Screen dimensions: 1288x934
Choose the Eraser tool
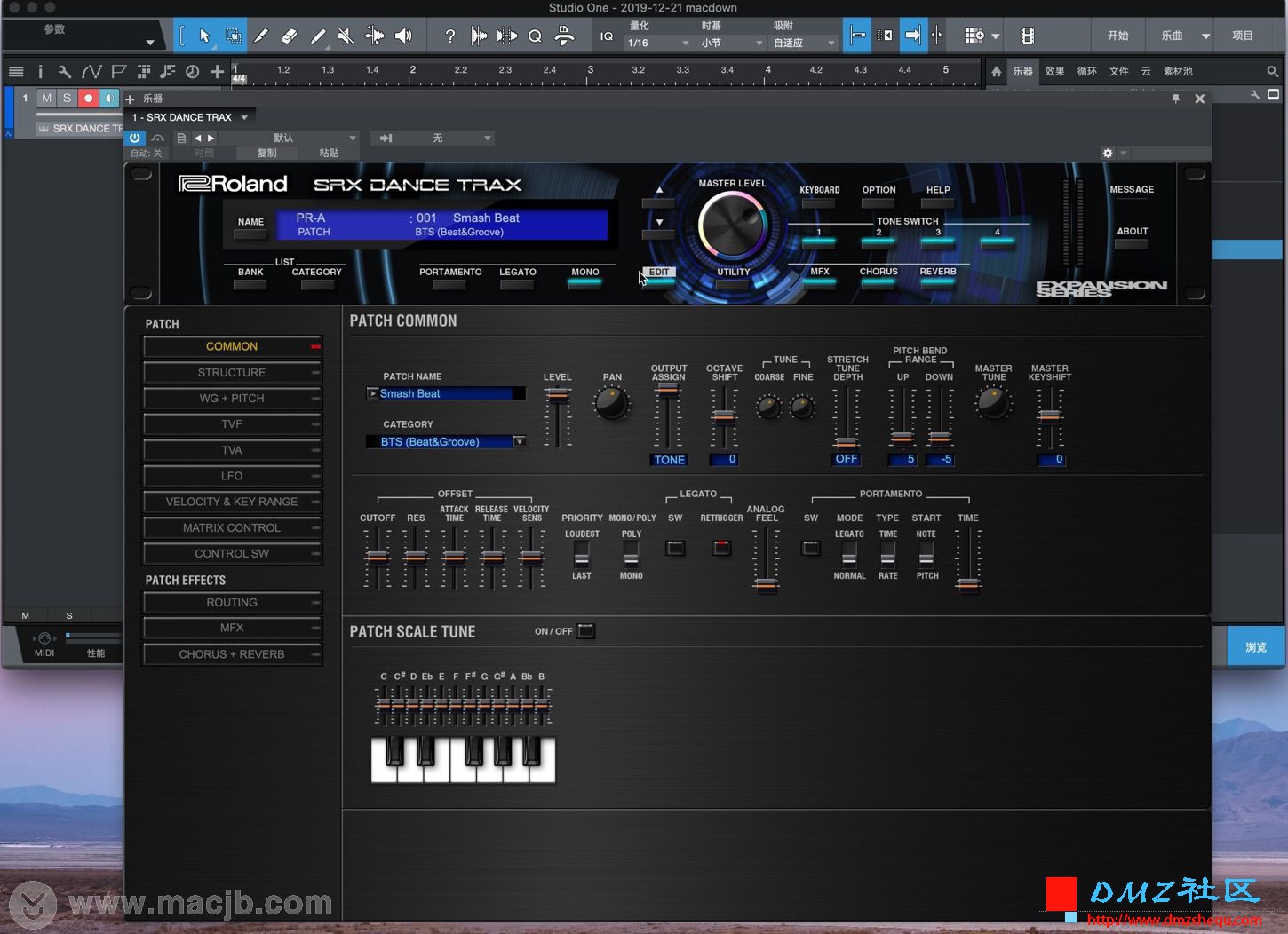tap(290, 36)
